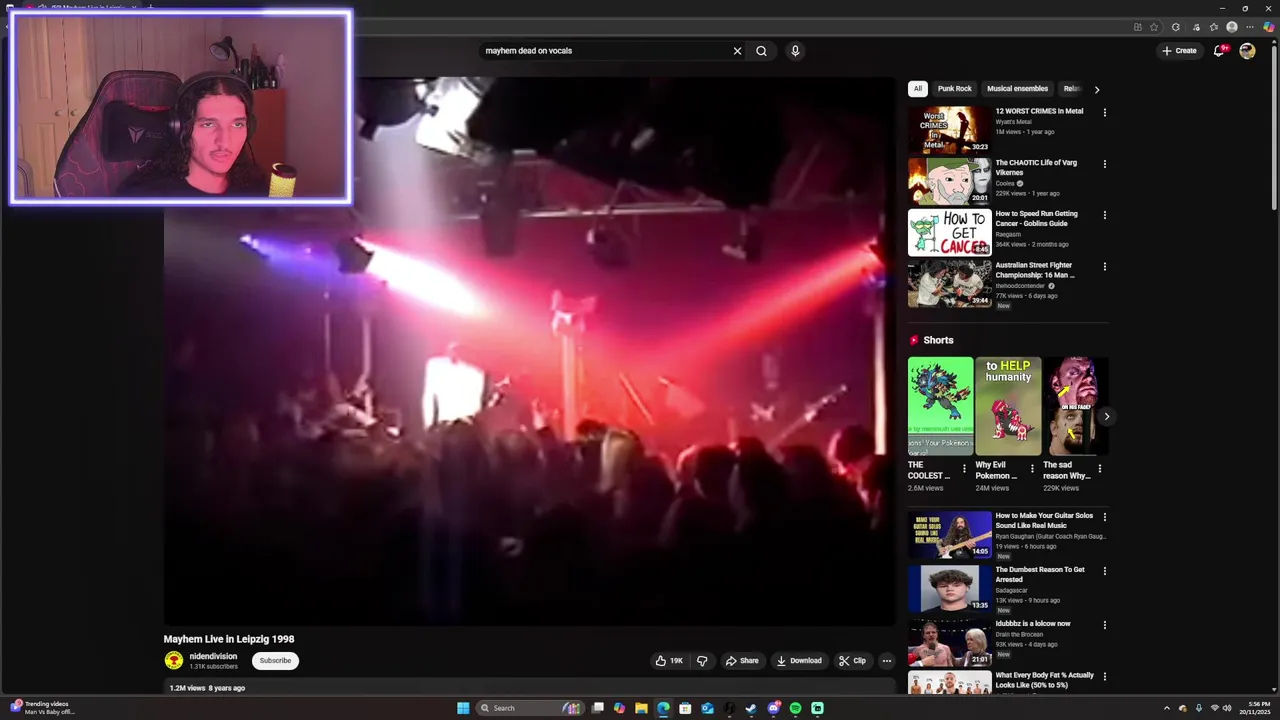Open the nidendivision channel name link
The width and height of the screenshot is (1280, 720).
(x=213, y=657)
